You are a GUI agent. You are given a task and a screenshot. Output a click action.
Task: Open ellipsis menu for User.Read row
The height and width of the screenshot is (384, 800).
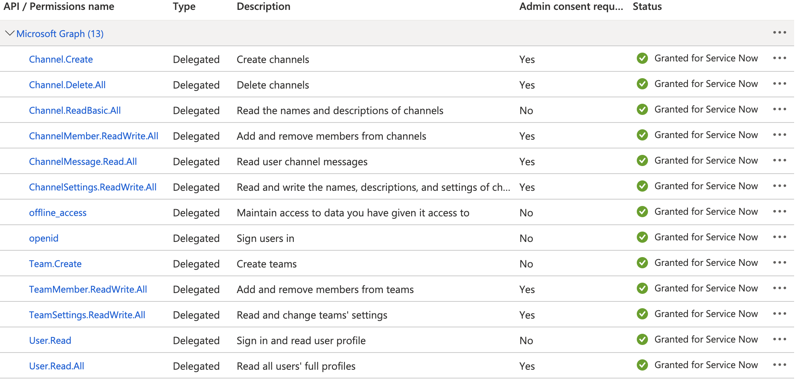point(779,339)
